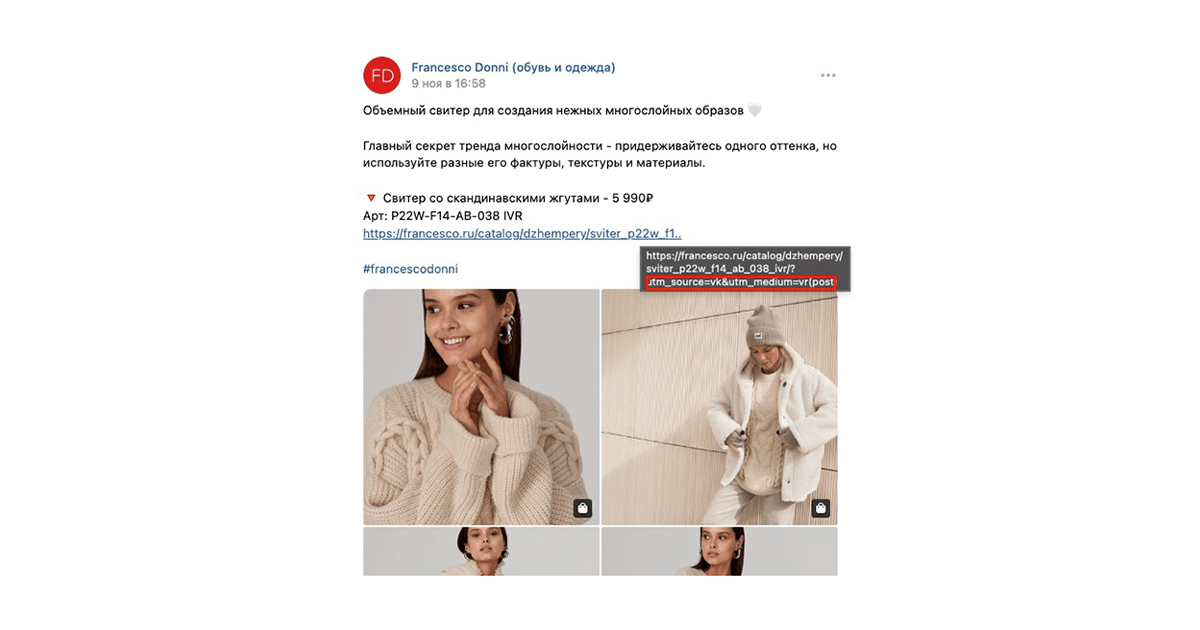This screenshot has width=1200, height=630.
Task: Open the partially visible bottom-right photo
Action: tap(719, 551)
